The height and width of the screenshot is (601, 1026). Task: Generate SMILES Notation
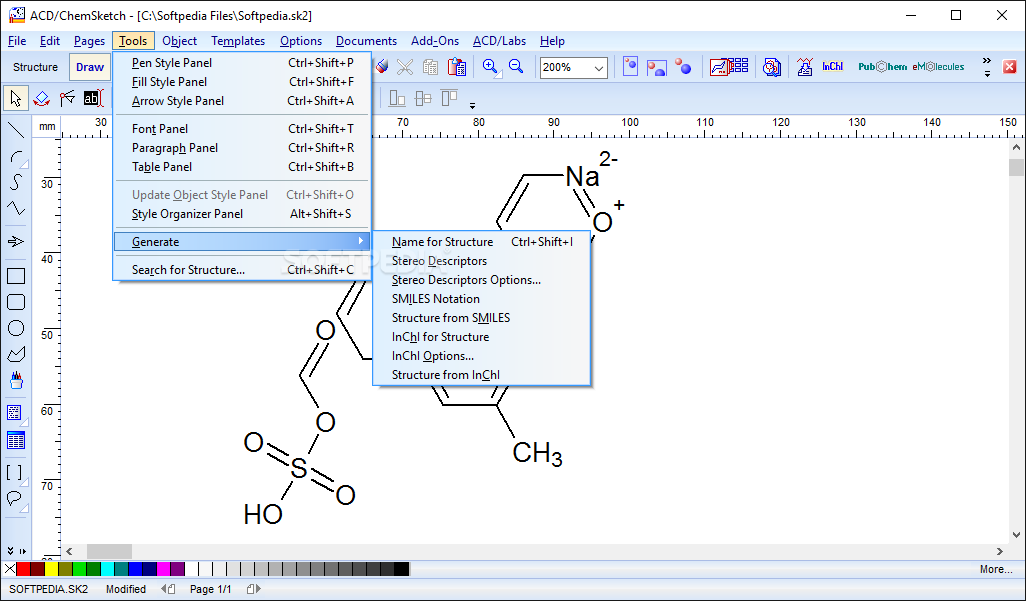(482, 299)
